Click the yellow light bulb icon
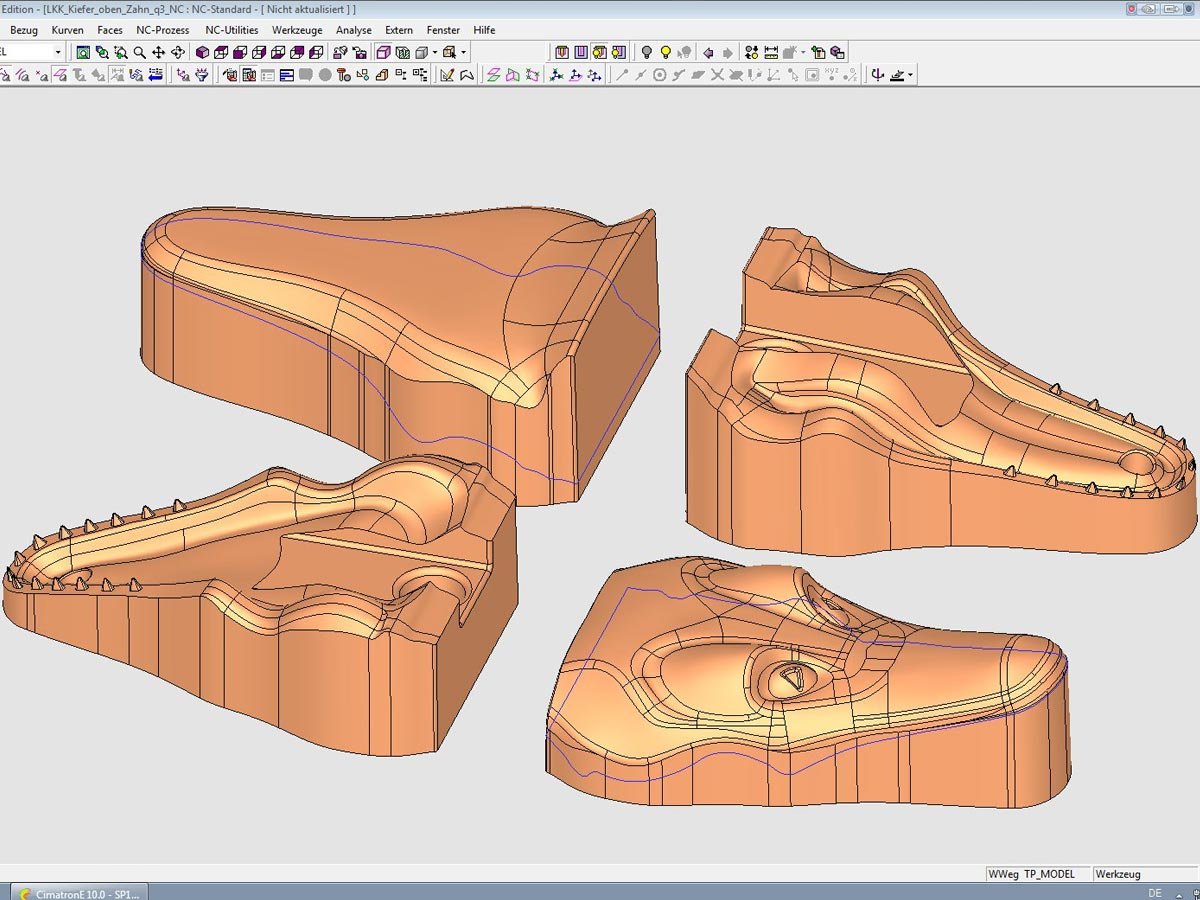 coord(665,52)
